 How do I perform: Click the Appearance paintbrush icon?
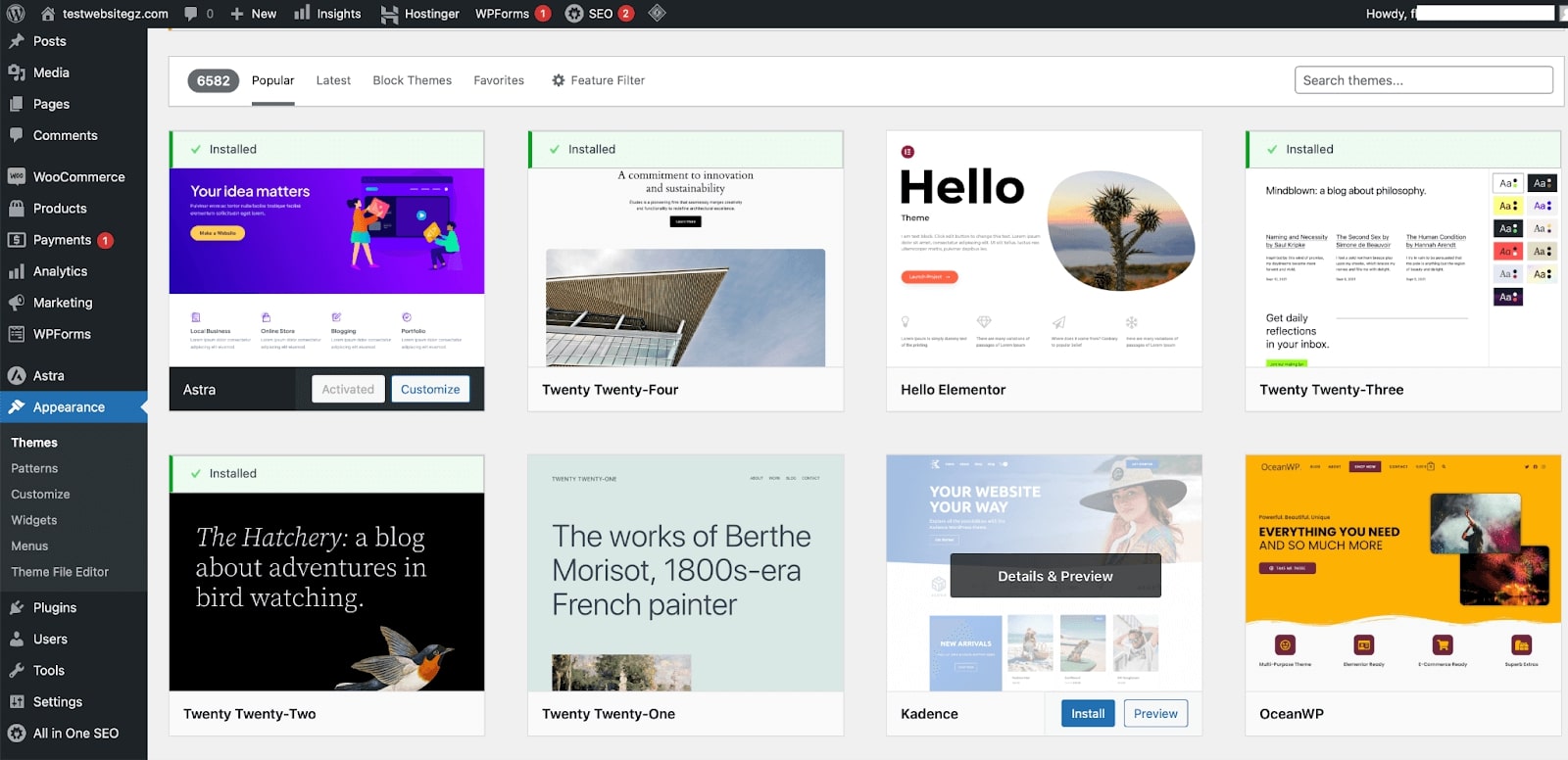pyautogui.click(x=17, y=406)
